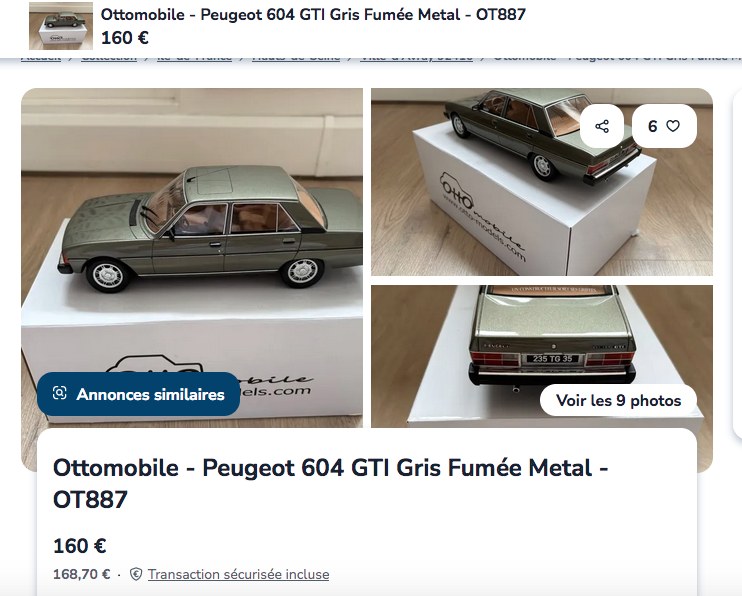Click the 168,70 € price with protection
The image size is (742, 596).
[81, 574]
